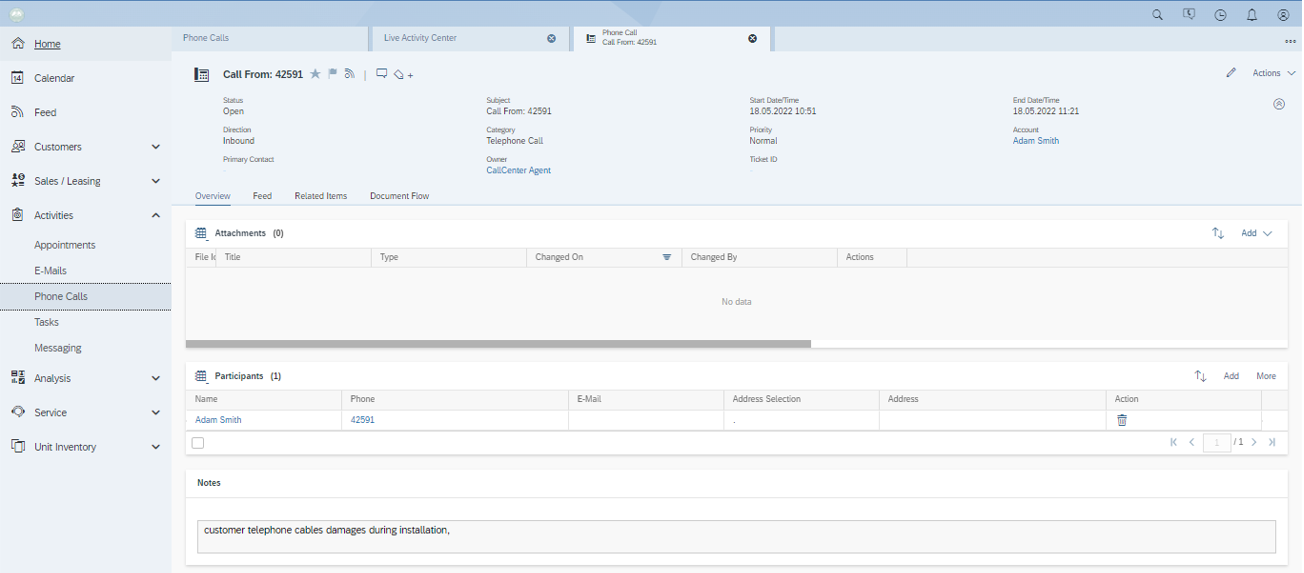Follow the phone call feed icon

[349, 74]
